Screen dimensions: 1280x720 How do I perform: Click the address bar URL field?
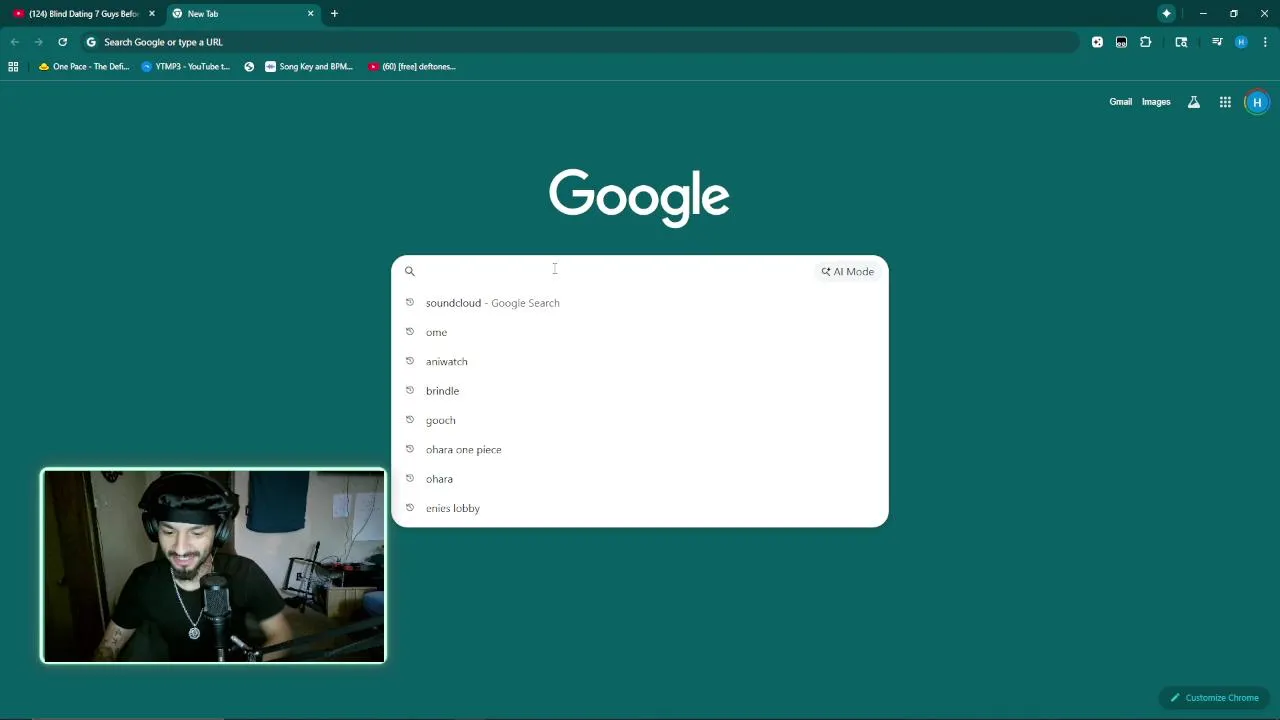[x=580, y=42]
